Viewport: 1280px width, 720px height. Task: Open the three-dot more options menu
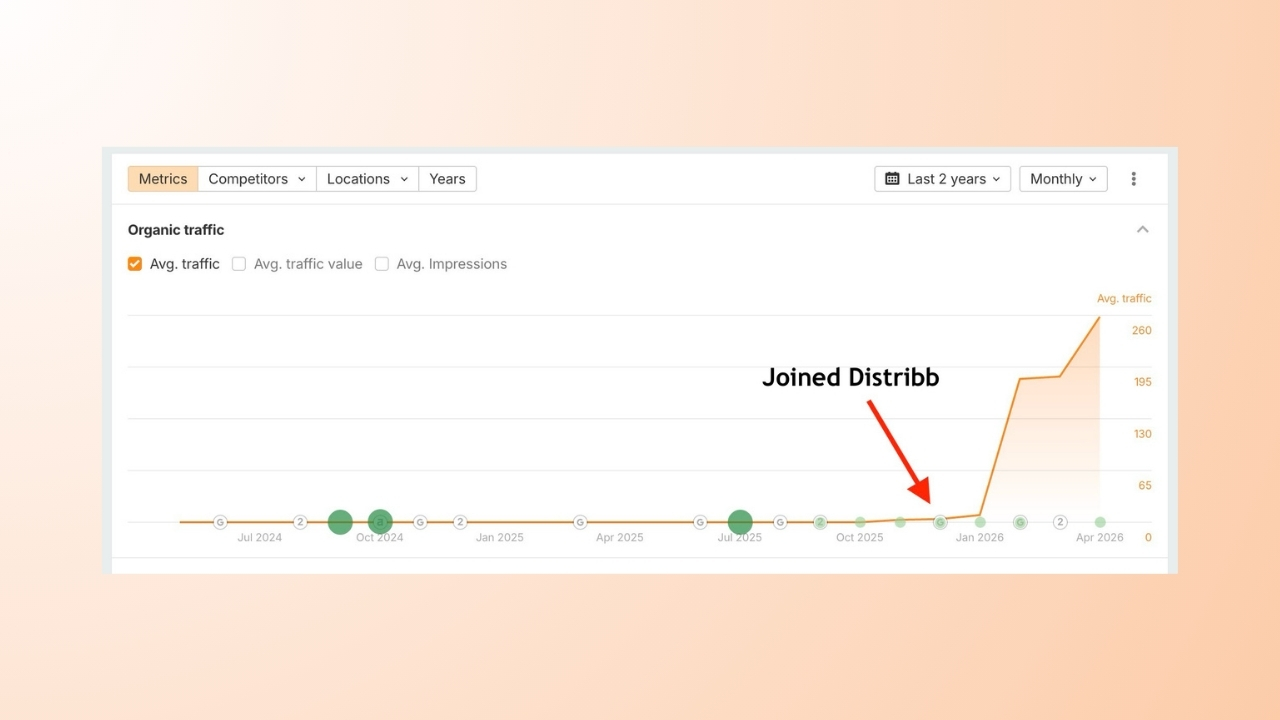click(1133, 179)
